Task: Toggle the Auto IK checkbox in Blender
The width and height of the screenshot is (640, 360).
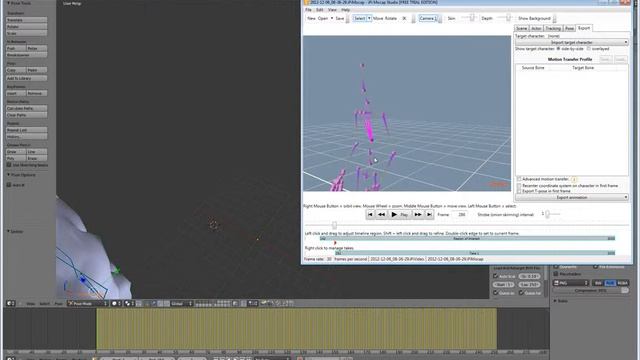Action: pyautogui.click(x=9, y=185)
